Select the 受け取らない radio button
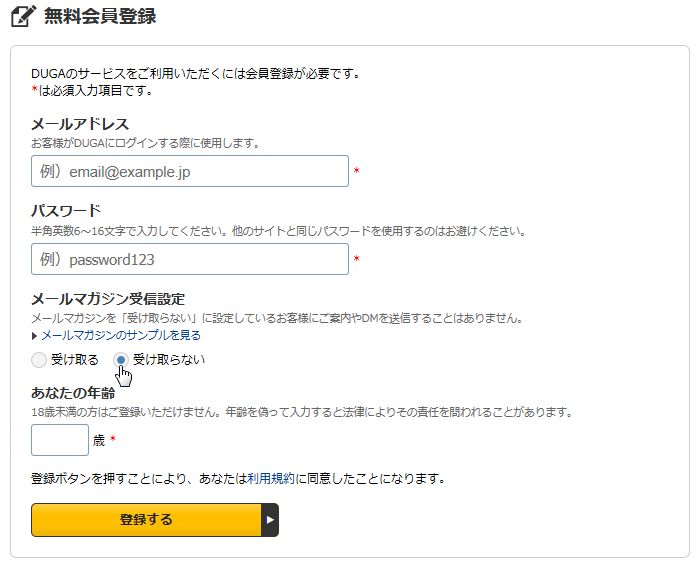This screenshot has height=565, width=699. [x=121, y=360]
